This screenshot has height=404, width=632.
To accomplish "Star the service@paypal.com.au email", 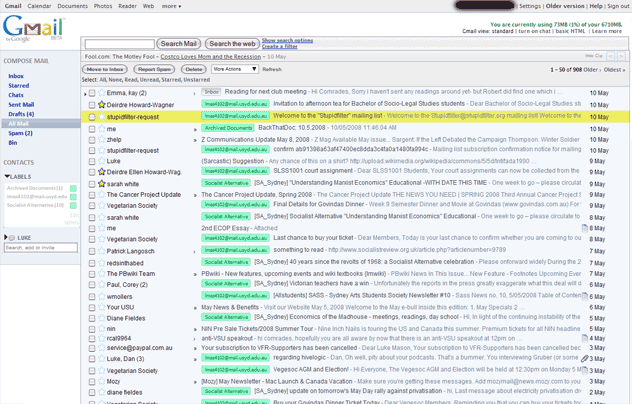I will (102, 348).
